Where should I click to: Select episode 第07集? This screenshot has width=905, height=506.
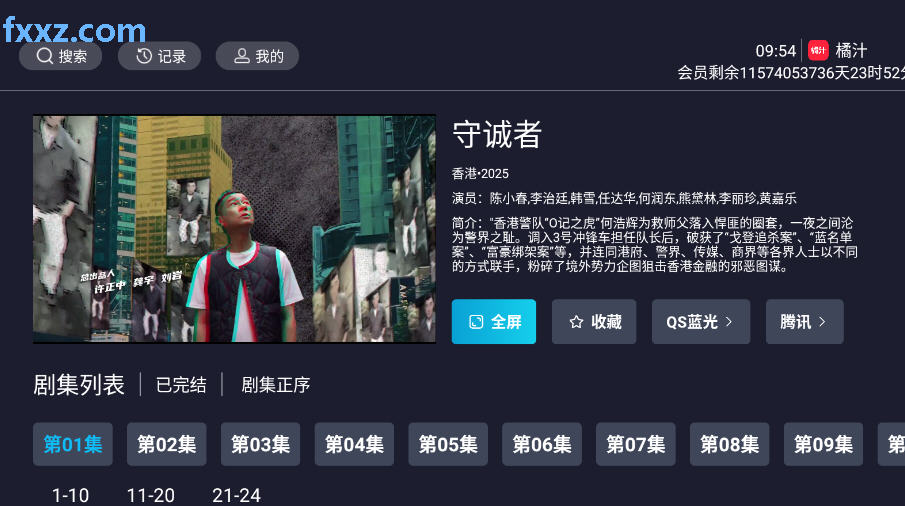point(635,444)
